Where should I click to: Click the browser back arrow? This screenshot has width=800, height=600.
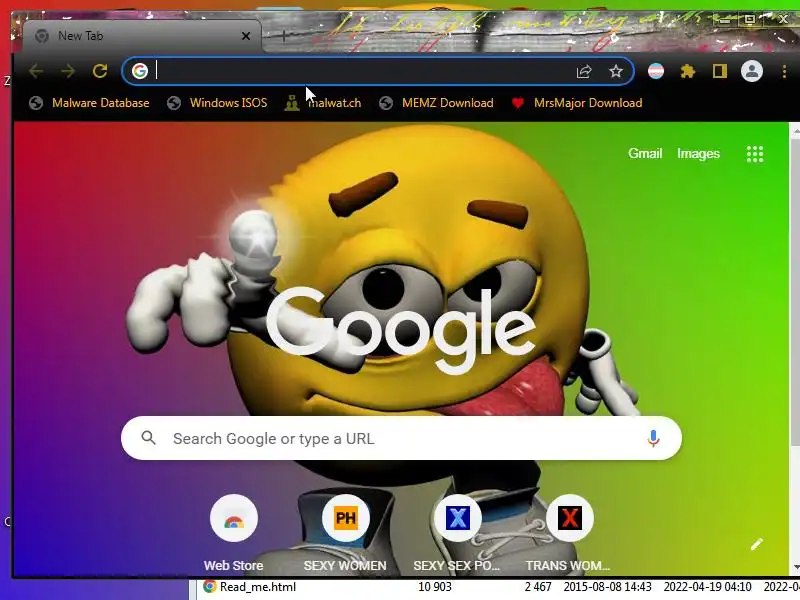tap(36, 71)
